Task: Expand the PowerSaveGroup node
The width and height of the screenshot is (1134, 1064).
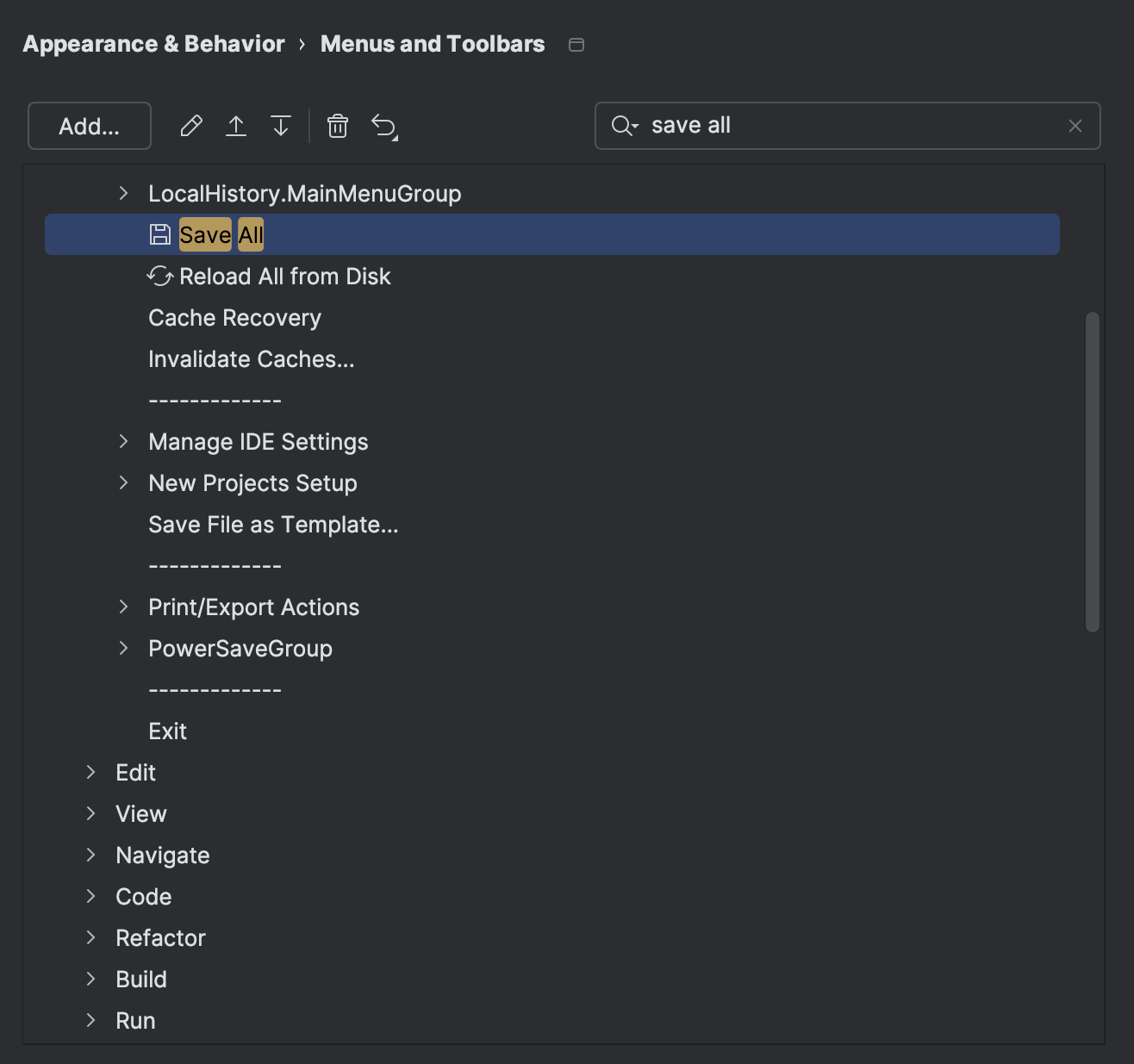Action: [x=123, y=648]
